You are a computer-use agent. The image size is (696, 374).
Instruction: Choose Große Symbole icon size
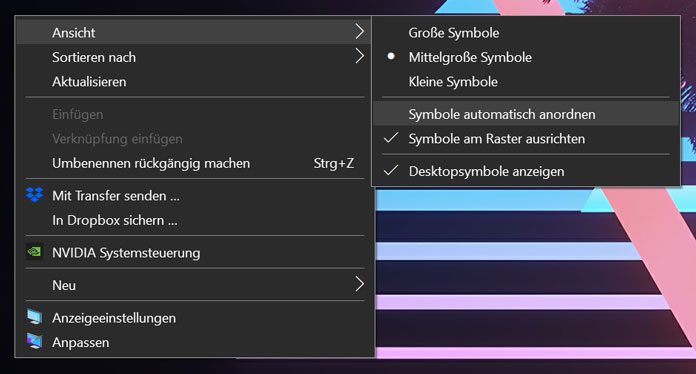(x=526, y=33)
